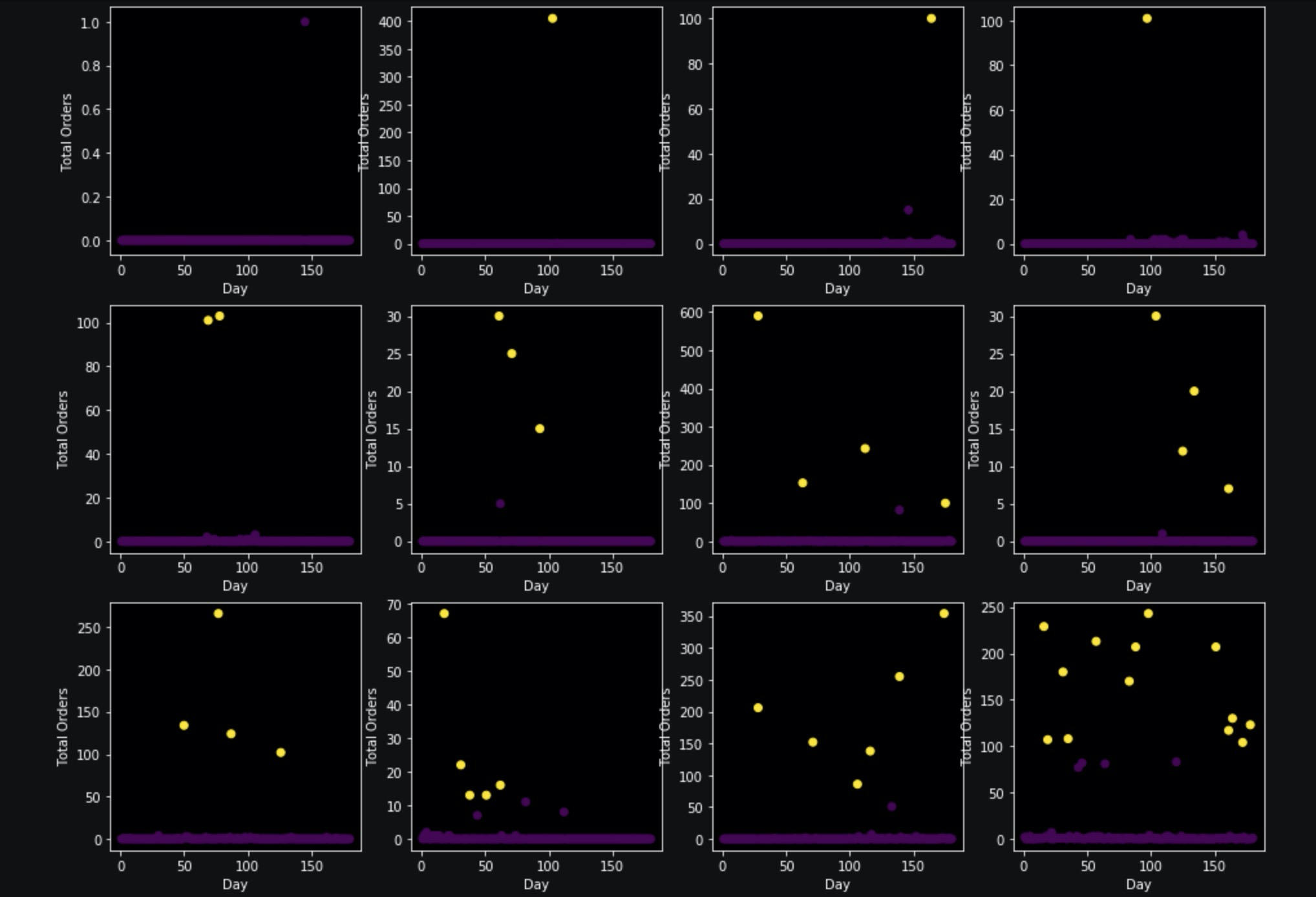The width and height of the screenshot is (1316, 897).
Task: Click the 70 tick label on the y-axis
Action: click(x=394, y=605)
